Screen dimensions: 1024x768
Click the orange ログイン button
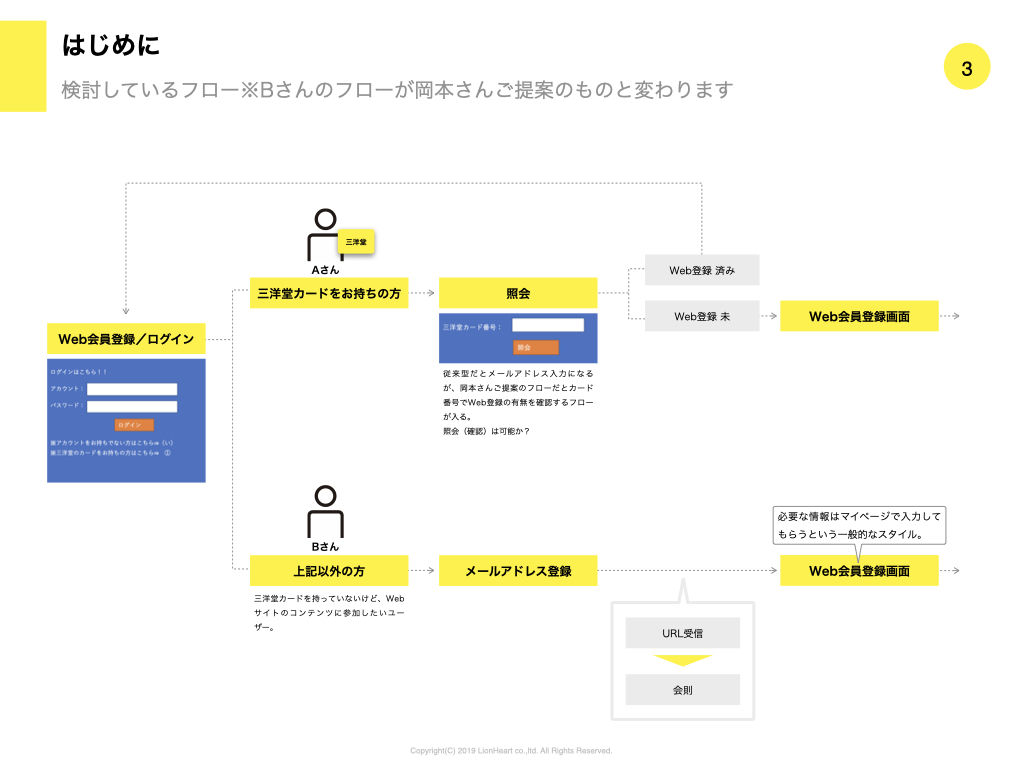(134, 425)
